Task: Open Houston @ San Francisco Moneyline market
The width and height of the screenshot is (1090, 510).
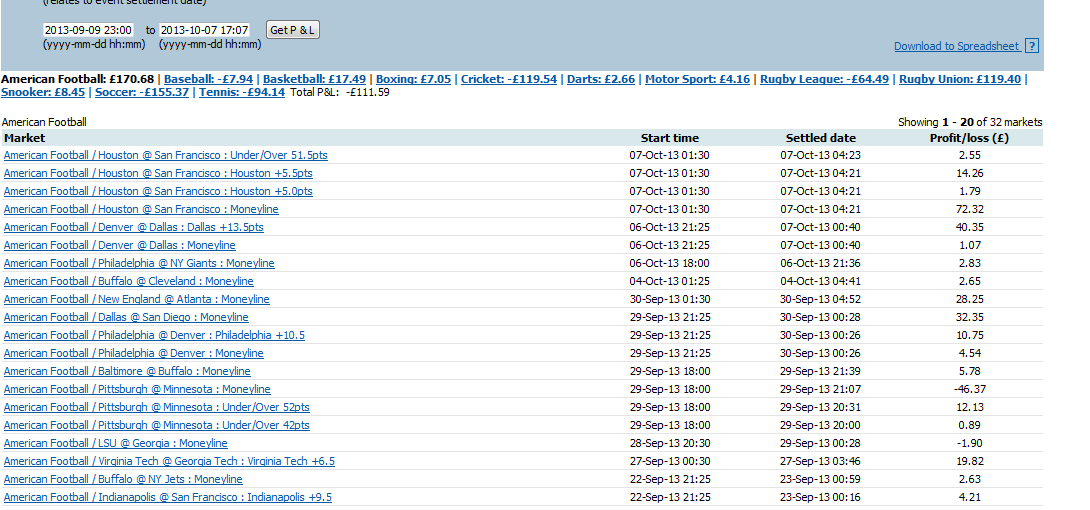Action: pos(141,209)
